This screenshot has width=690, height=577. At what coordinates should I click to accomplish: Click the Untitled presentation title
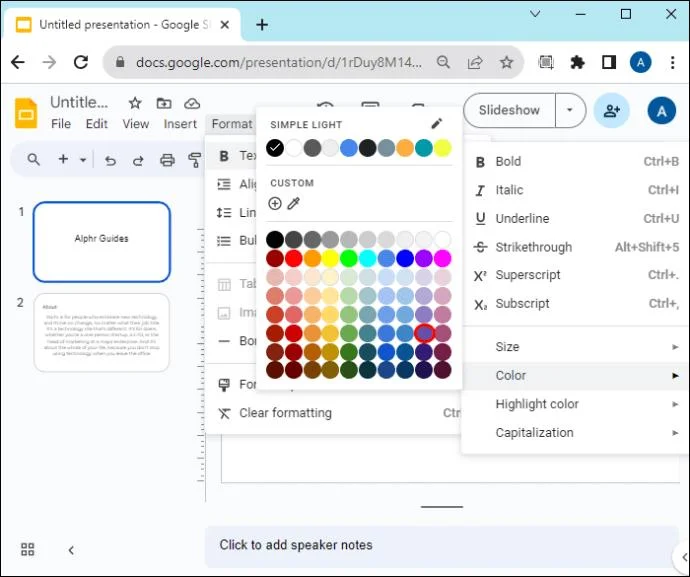point(79,102)
